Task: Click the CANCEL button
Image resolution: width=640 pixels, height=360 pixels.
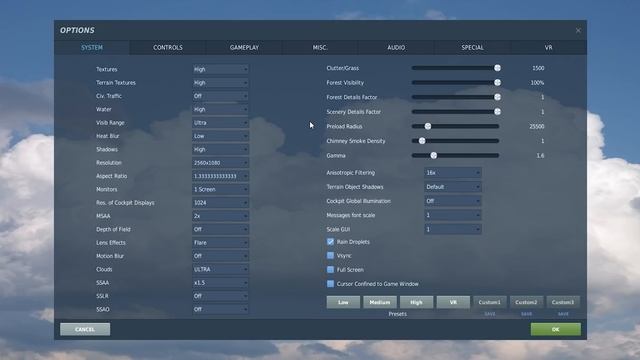Action: (x=85, y=329)
